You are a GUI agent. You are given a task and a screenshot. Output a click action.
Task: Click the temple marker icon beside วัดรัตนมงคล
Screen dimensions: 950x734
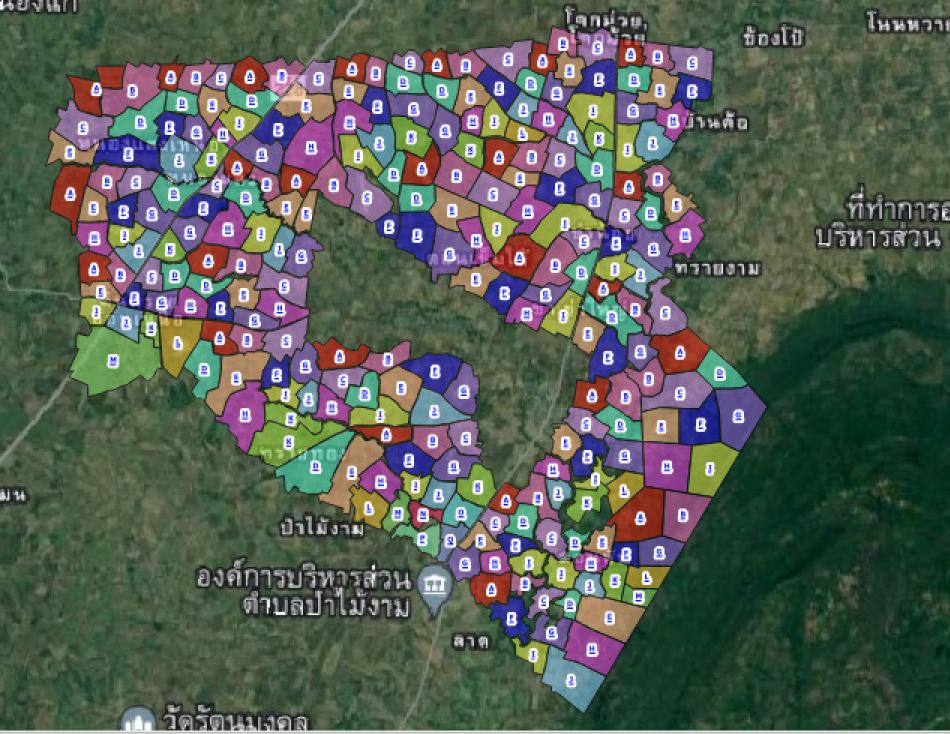(137, 720)
